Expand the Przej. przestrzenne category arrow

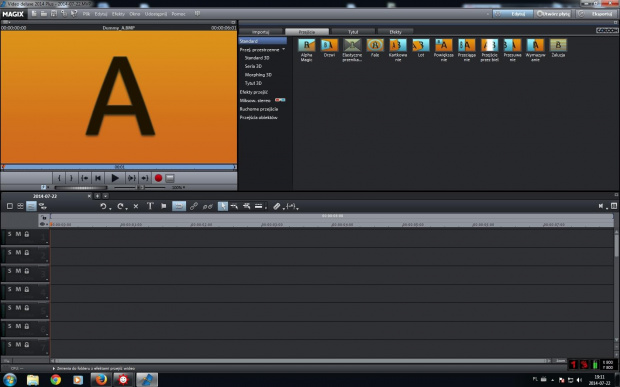(284, 49)
